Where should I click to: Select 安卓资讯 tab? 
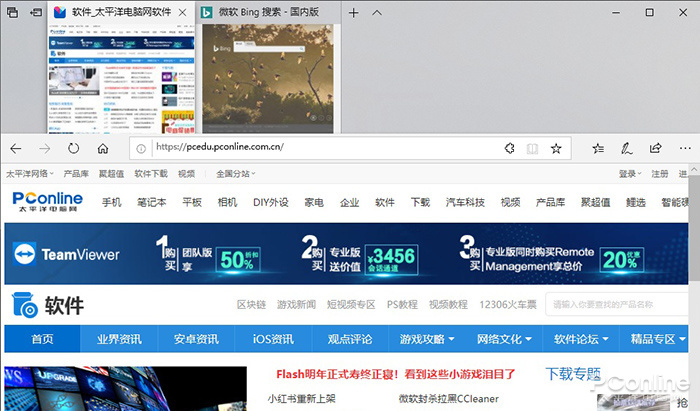pos(196,339)
